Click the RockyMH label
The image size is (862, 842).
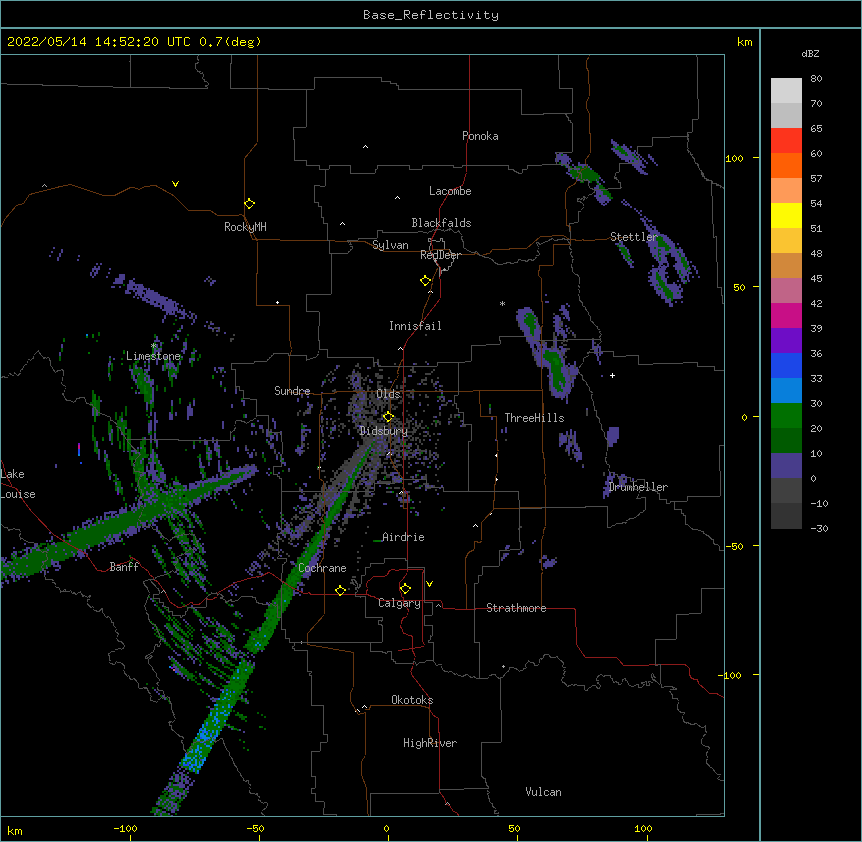click(x=245, y=227)
